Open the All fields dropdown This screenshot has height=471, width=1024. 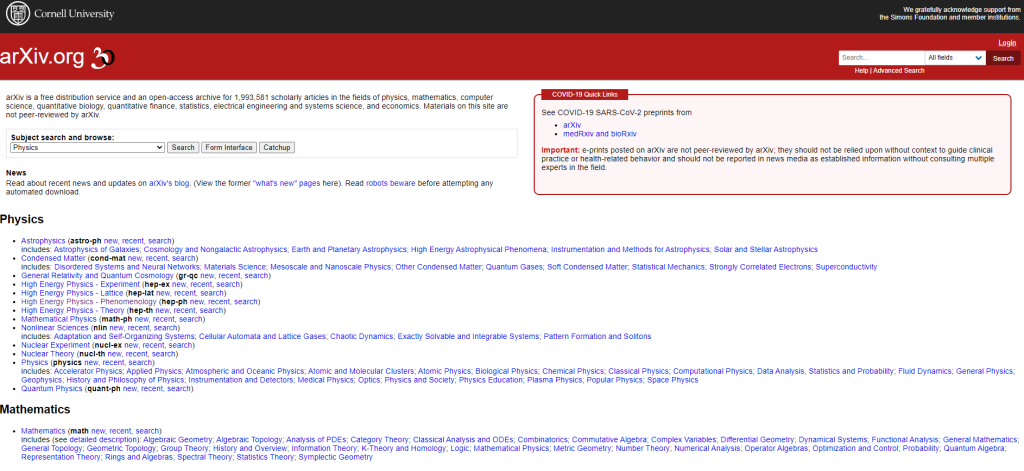955,57
